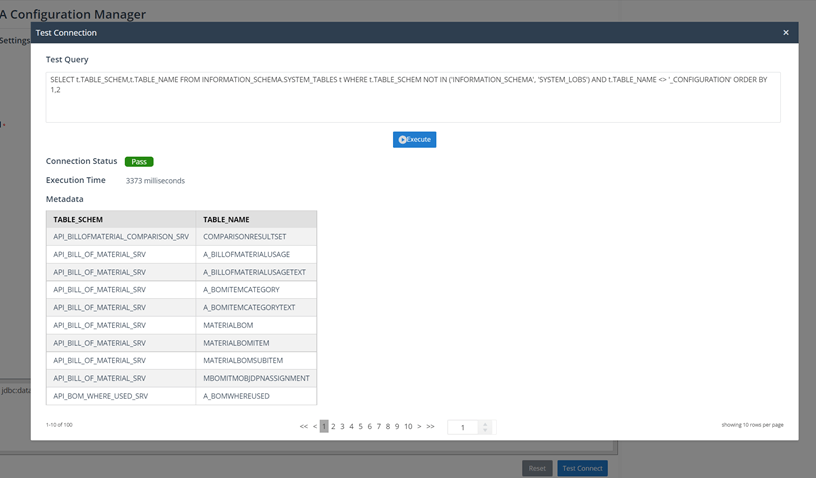
Task: Decrement page number with stepper down arrow
Action: coord(485,430)
